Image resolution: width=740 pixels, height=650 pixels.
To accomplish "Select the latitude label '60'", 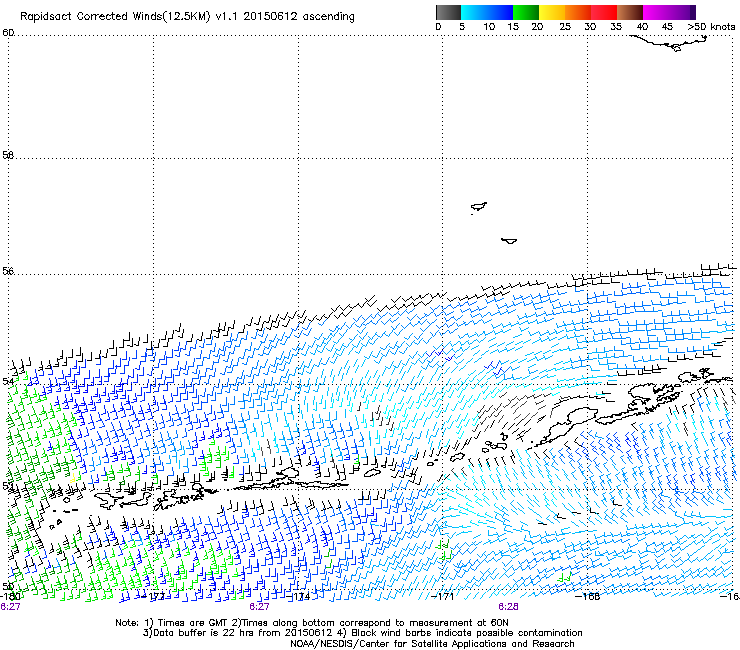I will tap(8, 33).
